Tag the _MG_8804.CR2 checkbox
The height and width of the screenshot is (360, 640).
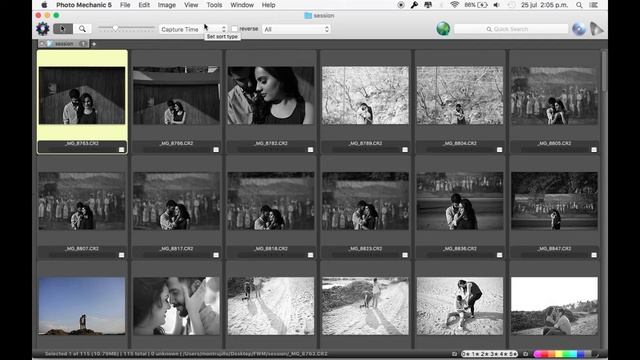coord(499,150)
